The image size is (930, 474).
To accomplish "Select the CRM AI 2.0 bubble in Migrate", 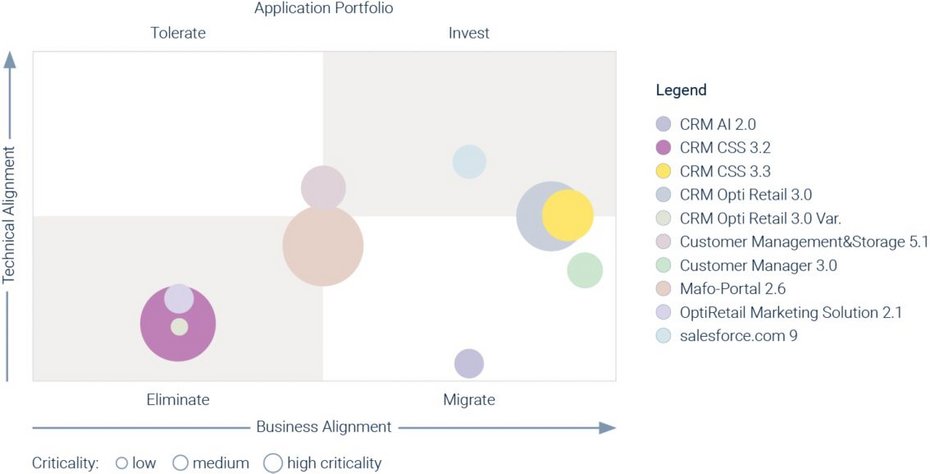I will click(x=469, y=364).
